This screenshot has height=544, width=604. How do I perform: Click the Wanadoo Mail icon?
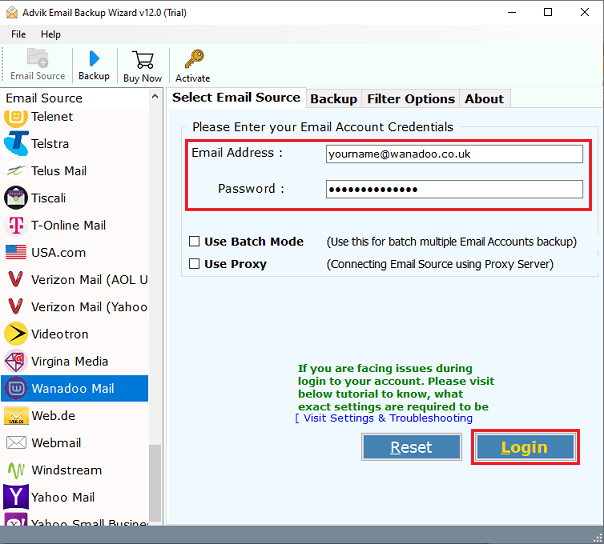[16, 388]
